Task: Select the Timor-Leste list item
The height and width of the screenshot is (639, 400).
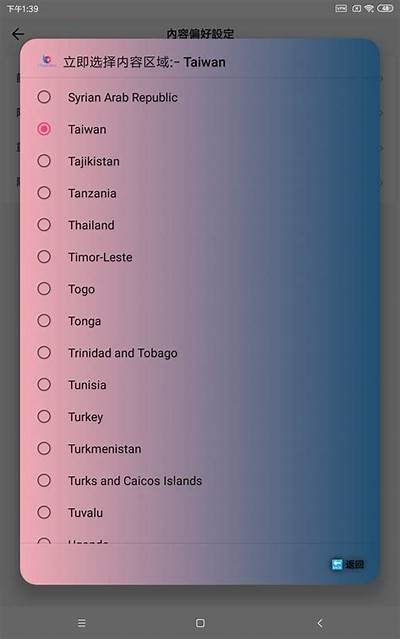Action: [200, 257]
